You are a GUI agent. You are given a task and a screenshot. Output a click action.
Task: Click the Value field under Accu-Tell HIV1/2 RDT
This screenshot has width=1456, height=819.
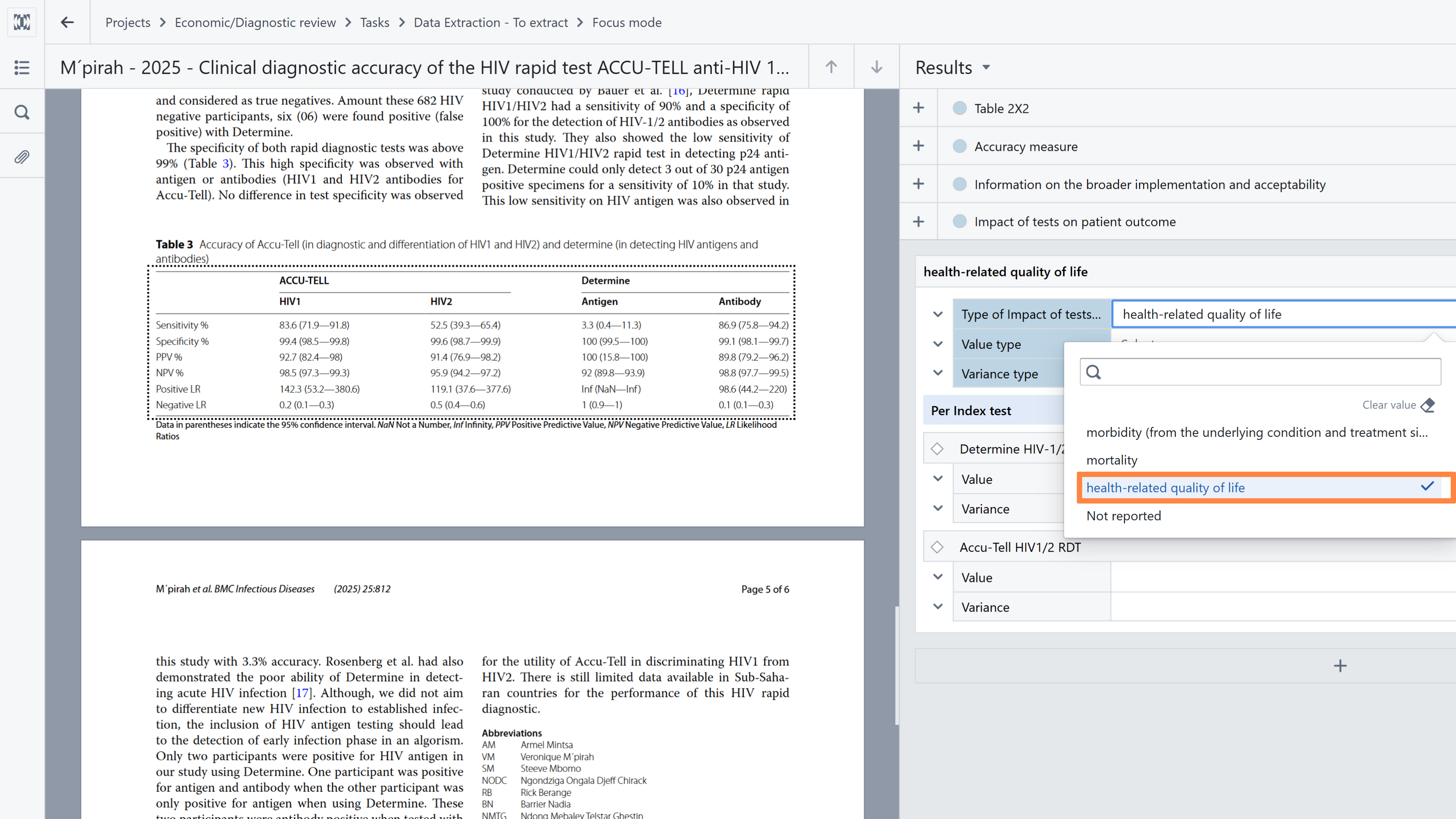tap(1283, 577)
